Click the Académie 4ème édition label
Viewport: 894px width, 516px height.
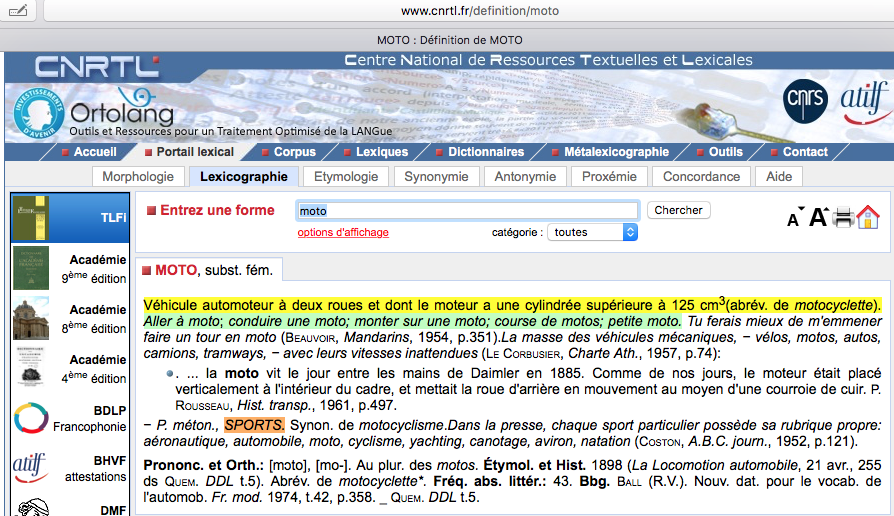pyautogui.click(x=95, y=369)
